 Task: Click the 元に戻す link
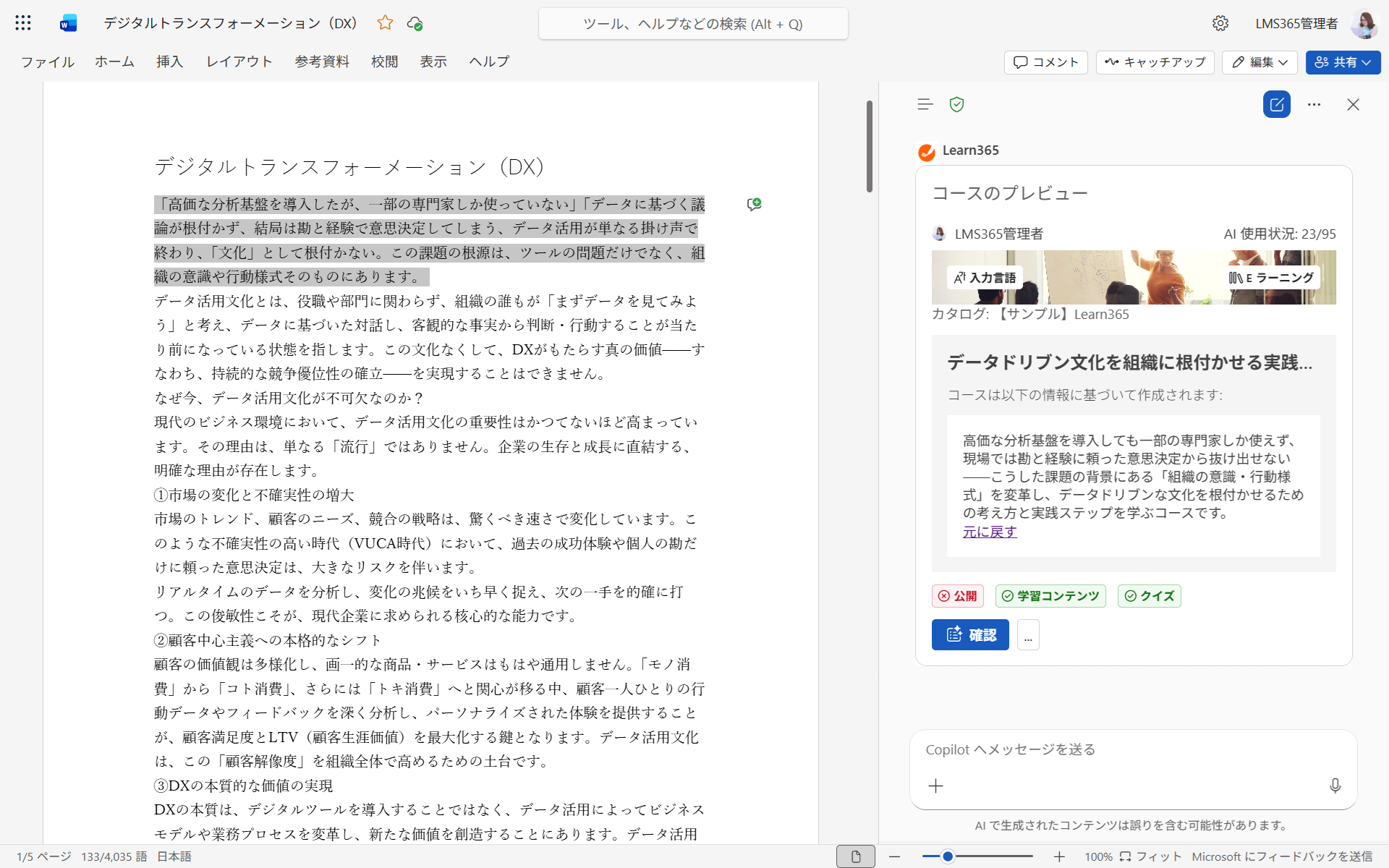coord(990,532)
